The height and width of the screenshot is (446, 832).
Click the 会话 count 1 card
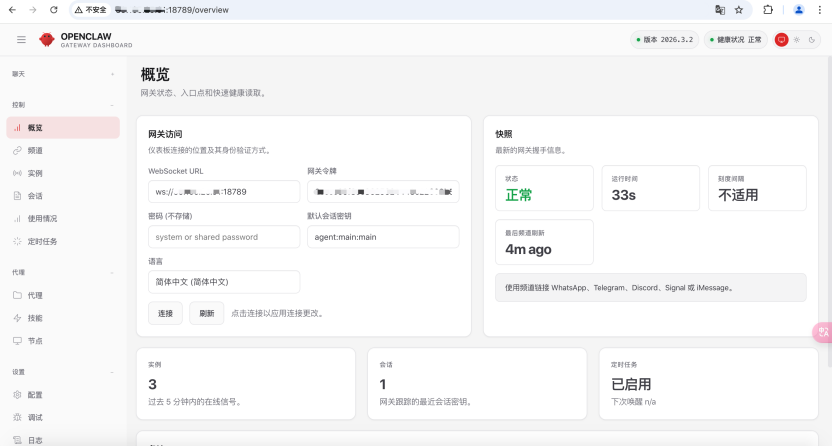click(477, 383)
